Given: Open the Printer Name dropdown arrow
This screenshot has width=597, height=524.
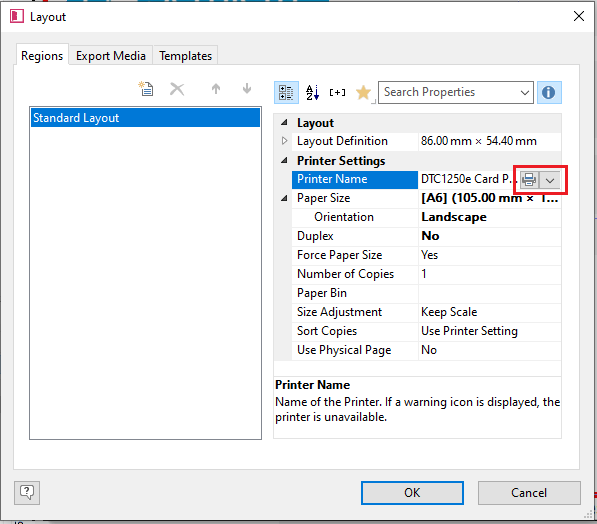Looking at the screenshot, I should click(x=550, y=180).
